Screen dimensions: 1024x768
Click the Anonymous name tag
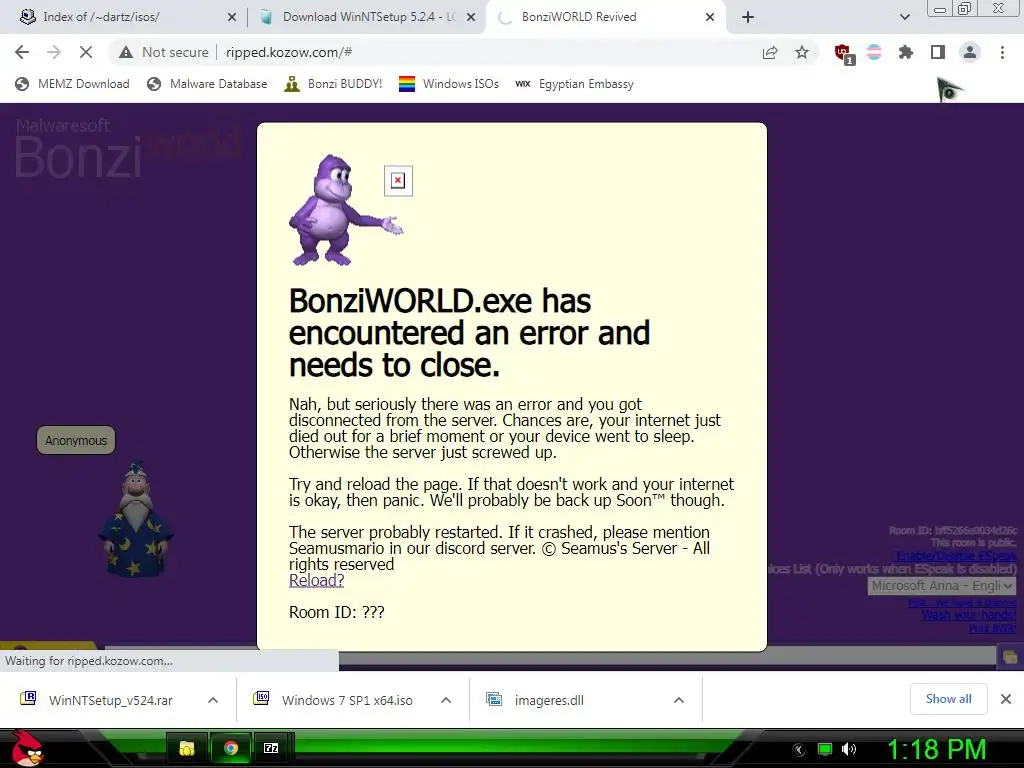click(76, 440)
